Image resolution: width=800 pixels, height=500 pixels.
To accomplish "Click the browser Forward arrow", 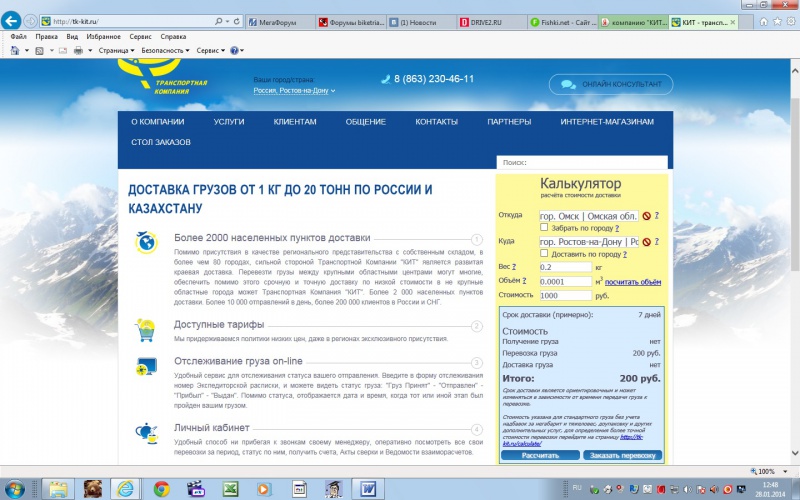I will point(30,21).
